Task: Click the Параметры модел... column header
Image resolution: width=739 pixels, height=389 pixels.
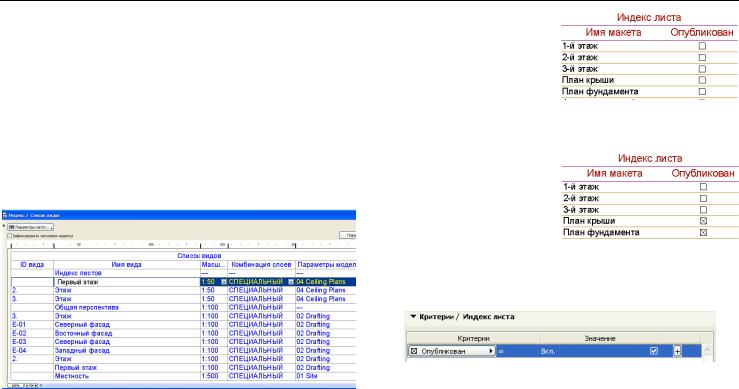Action: click(326, 265)
